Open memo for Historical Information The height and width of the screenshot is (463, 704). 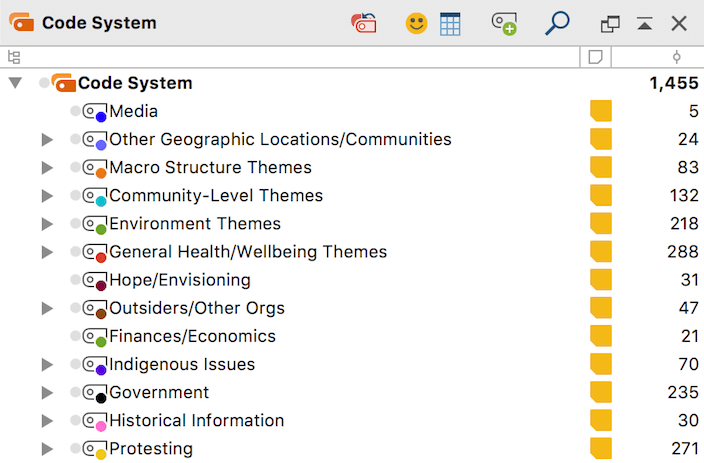pos(601,420)
